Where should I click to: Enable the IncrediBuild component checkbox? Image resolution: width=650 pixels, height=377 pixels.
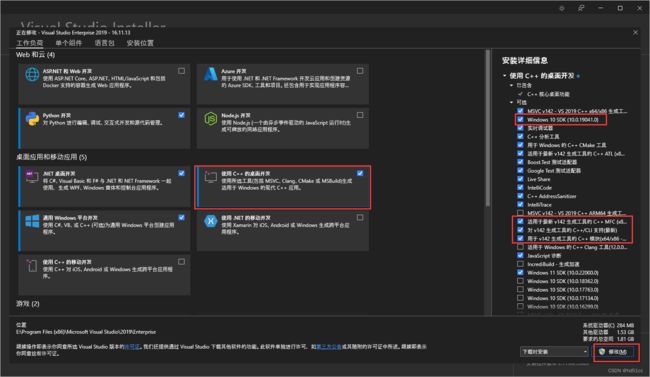click(520, 264)
